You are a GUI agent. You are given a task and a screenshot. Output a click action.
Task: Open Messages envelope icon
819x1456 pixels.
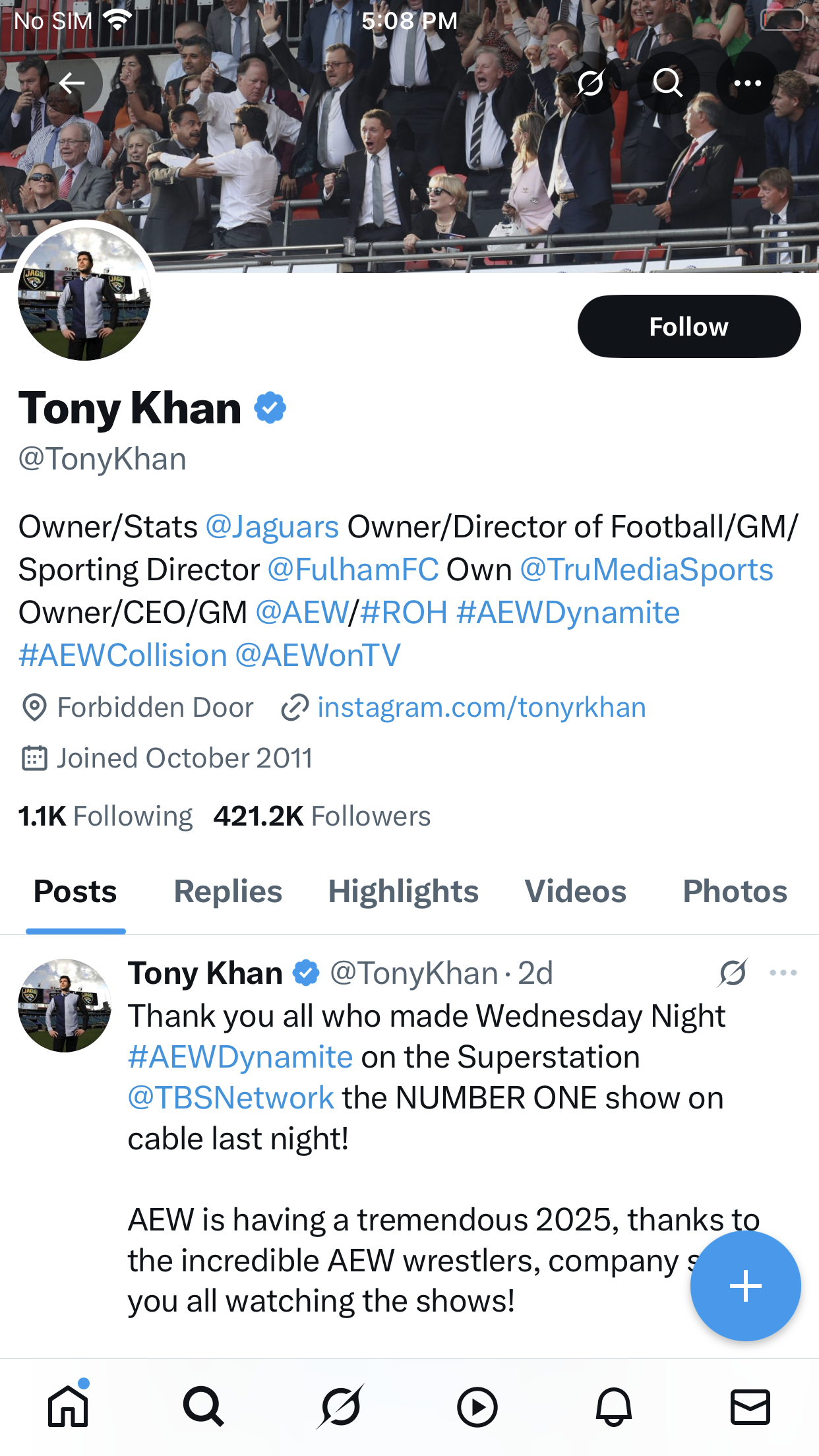[x=750, y=1407]
